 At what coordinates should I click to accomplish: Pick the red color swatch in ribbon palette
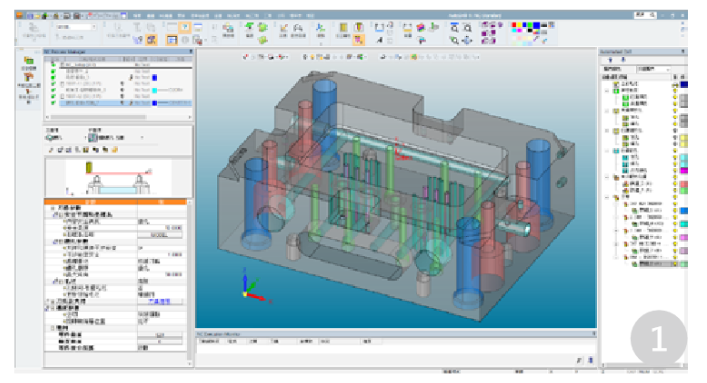coord(514,25)
